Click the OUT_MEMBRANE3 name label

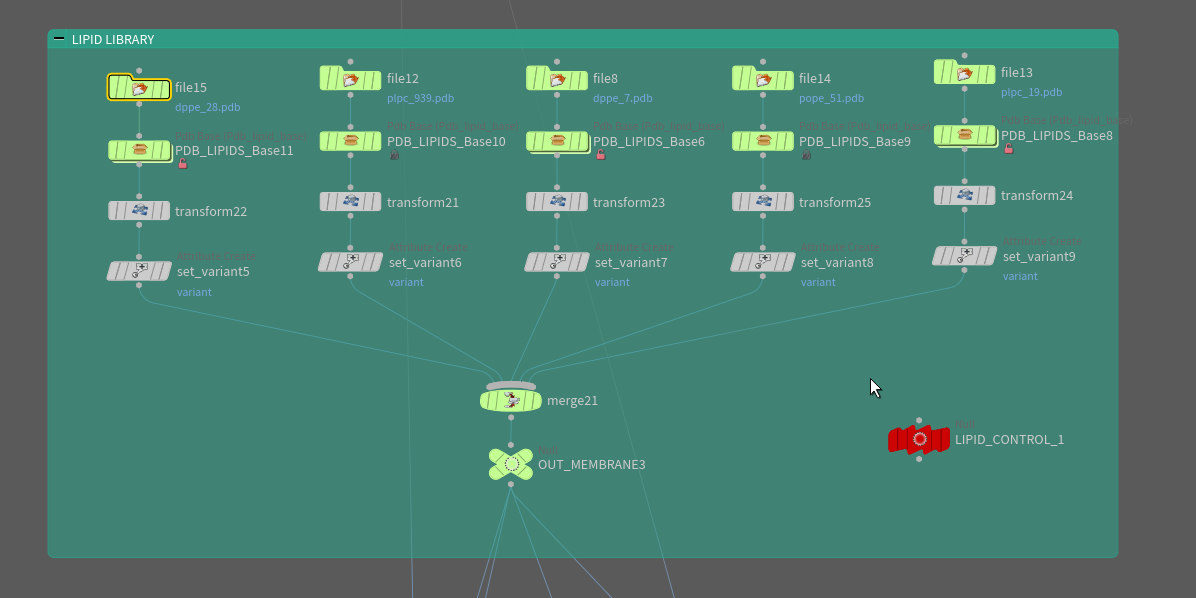coord(592,465)
